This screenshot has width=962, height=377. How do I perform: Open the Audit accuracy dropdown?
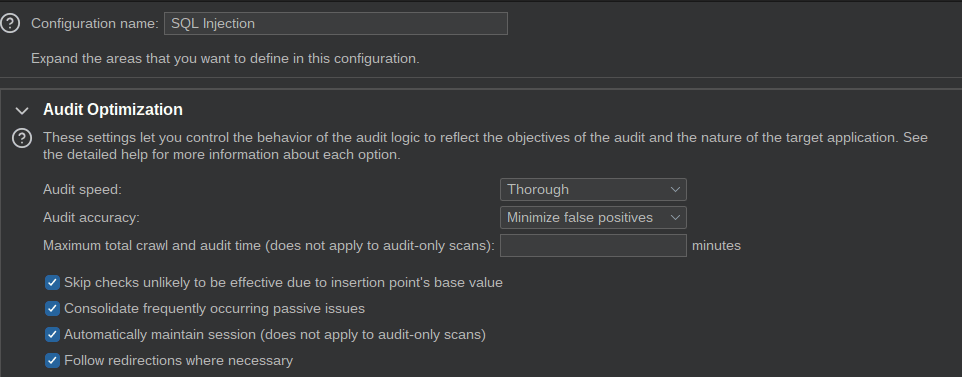(593, 217)
